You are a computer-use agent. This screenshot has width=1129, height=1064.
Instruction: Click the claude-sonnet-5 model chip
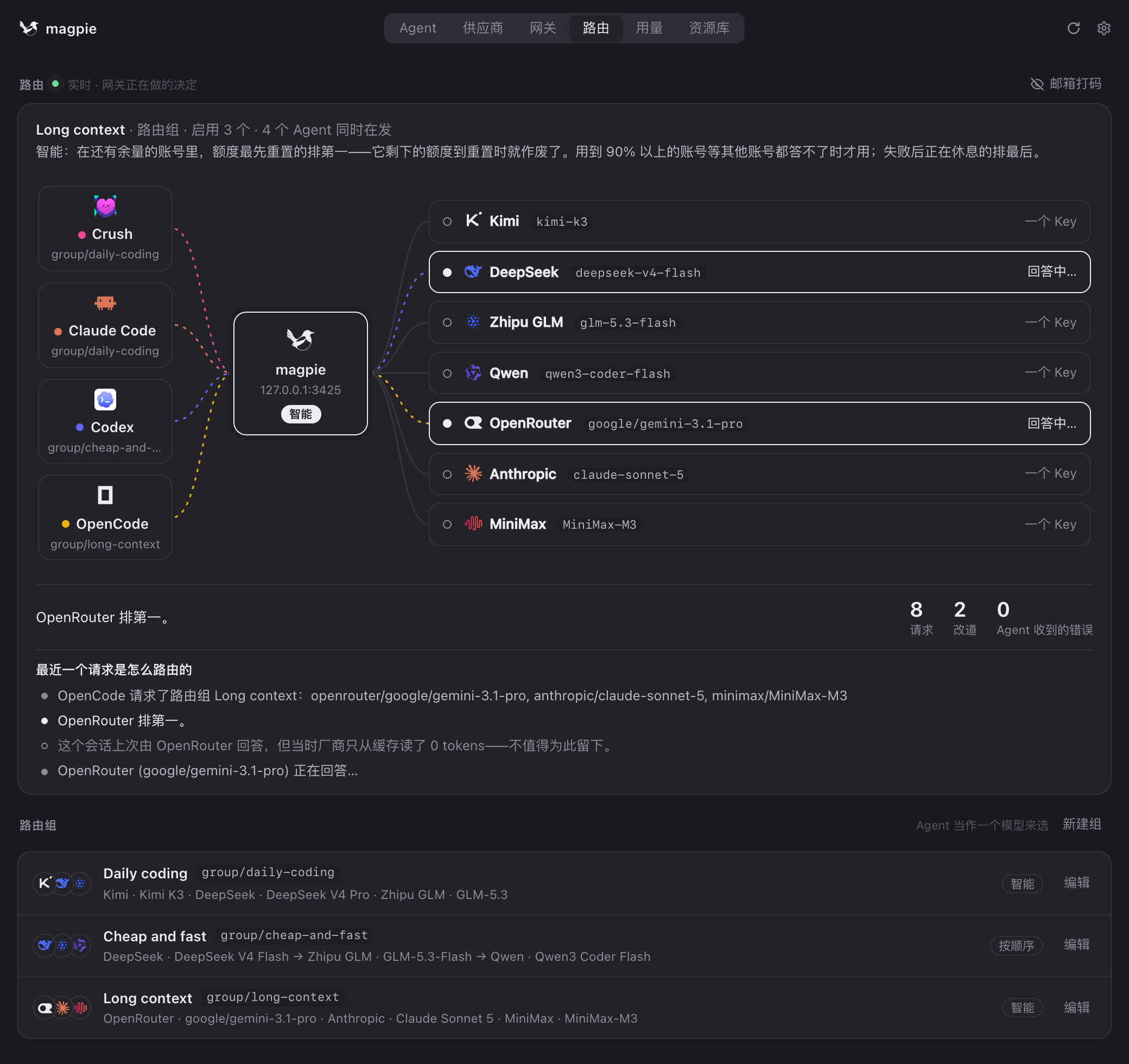coord(628,474)
